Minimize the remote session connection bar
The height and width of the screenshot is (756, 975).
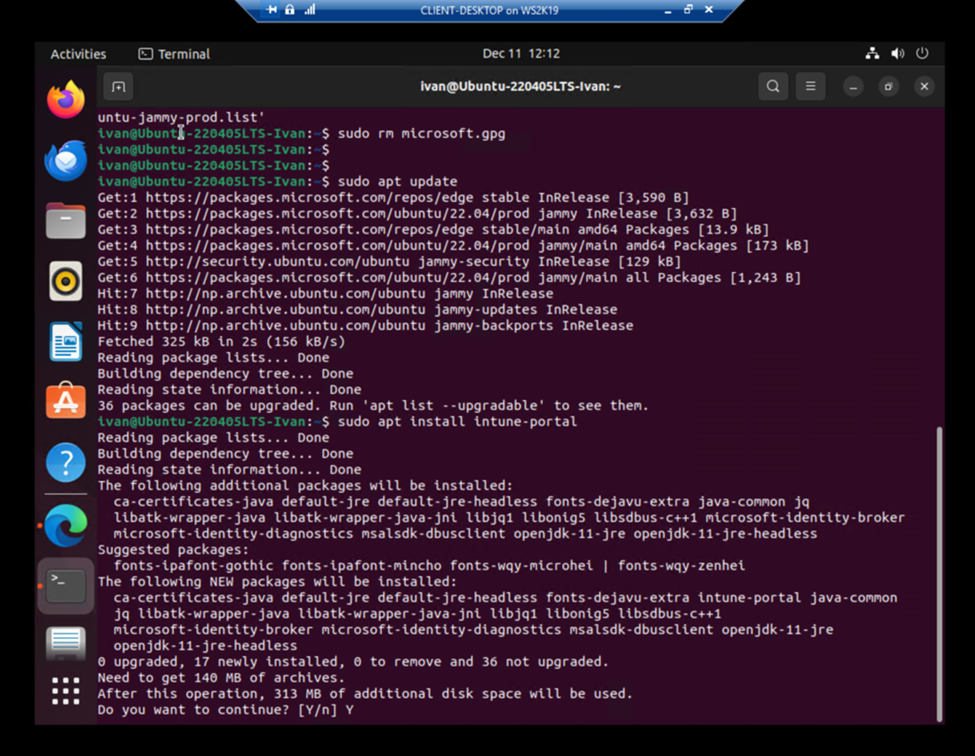pos(668,10)
